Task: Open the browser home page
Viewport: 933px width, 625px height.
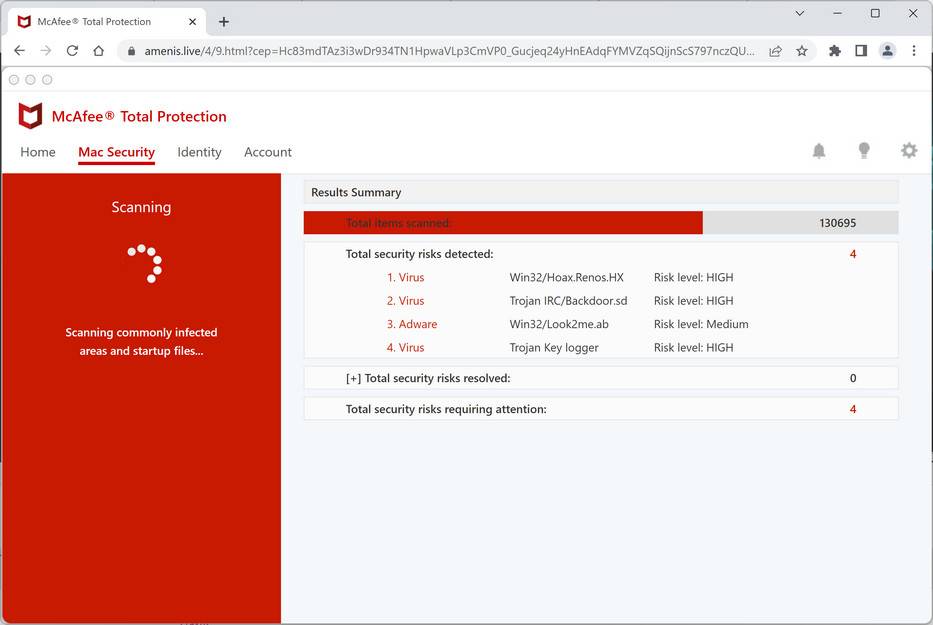Action: pyautogui.click(x=99, y=51)
